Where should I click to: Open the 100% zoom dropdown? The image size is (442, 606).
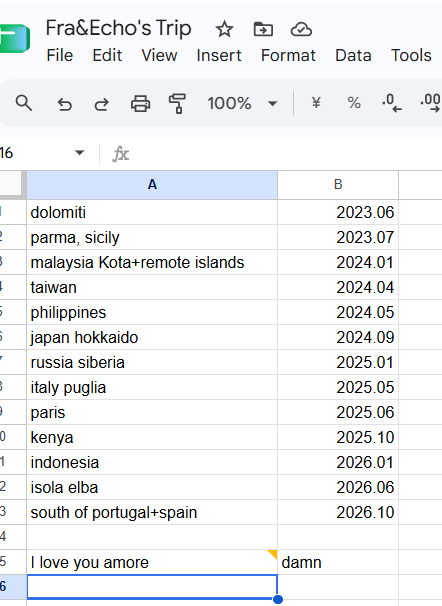242,103
